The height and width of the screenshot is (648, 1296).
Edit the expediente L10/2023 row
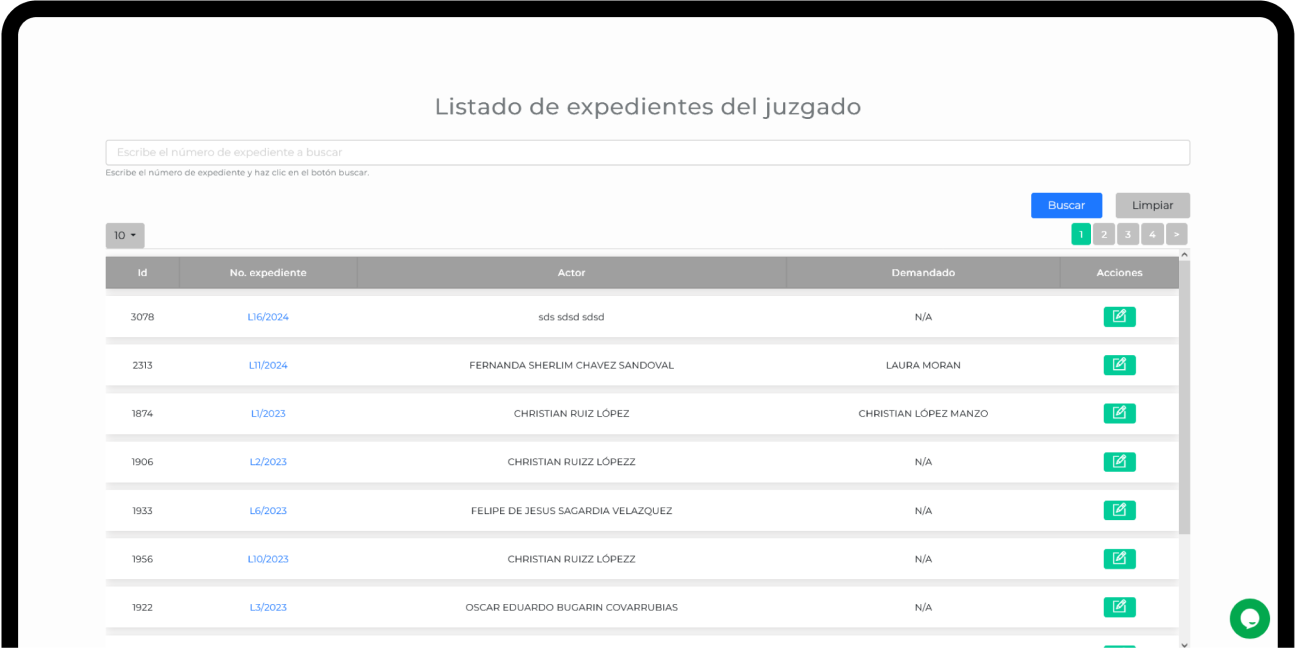tap(1119, 559)
